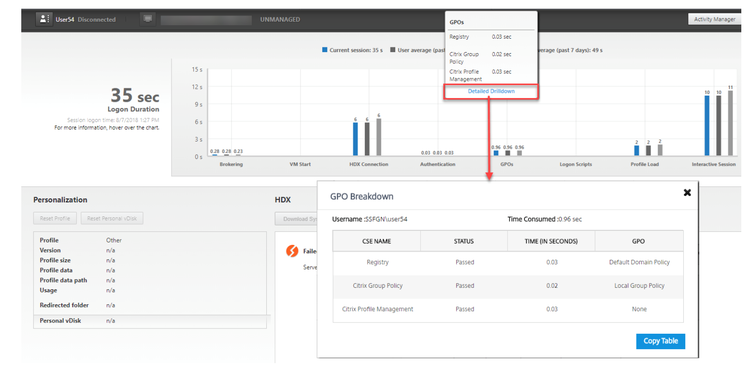The height and width of the screenshot is (368, 750).
Task: Click the blue HDX Connection current session bar
Action: point(355,139)
